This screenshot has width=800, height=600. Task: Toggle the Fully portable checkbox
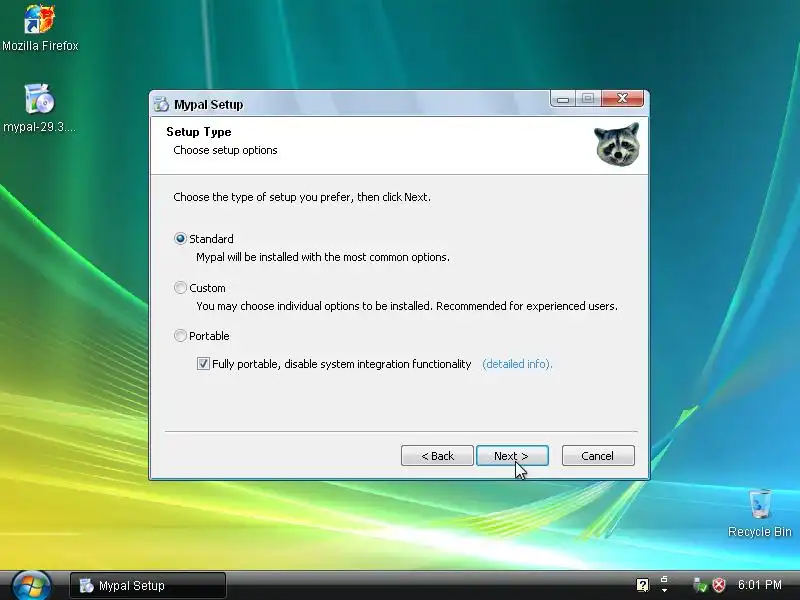click(x=203, y=364)
